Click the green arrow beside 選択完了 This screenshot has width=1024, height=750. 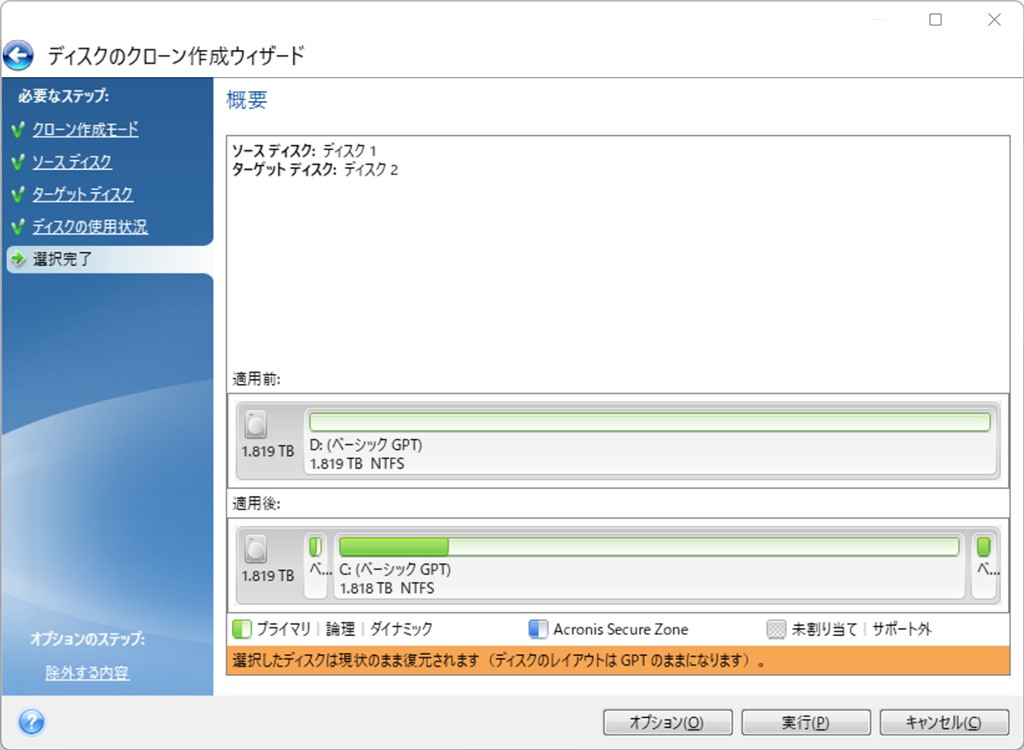[18, 259]
